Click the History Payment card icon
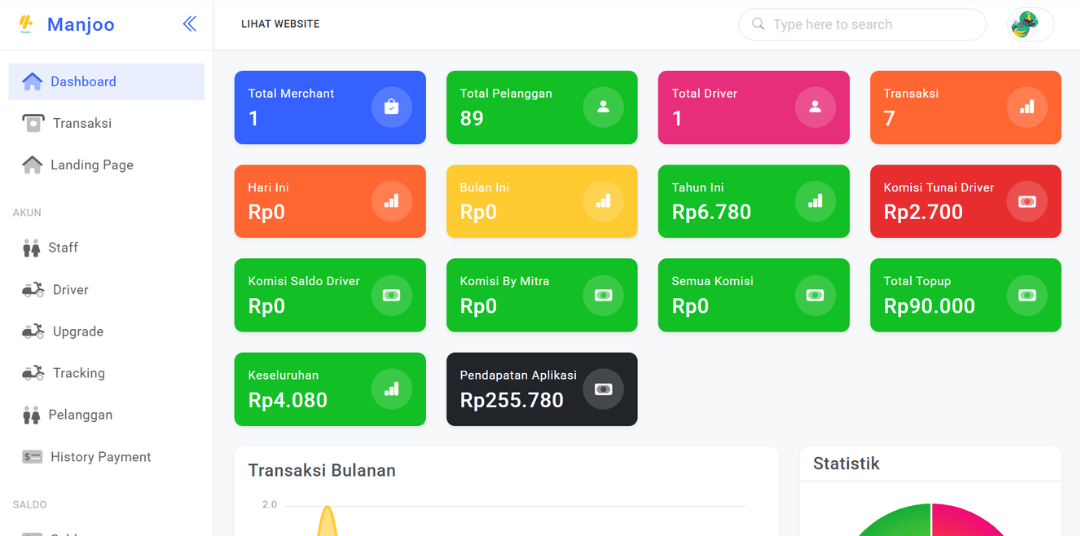Viewport: 1080px width, 536px height. 33,457
